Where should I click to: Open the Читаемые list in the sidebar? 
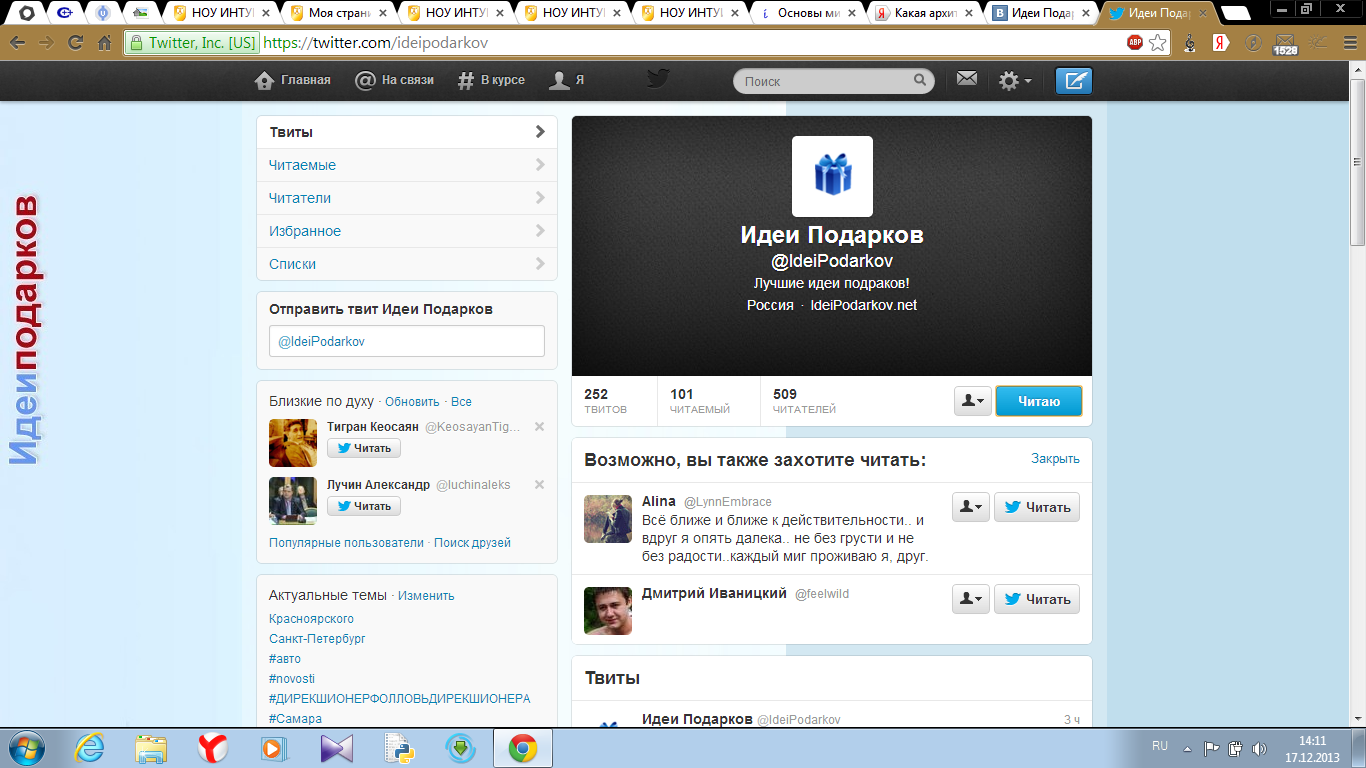click(407, 165)
